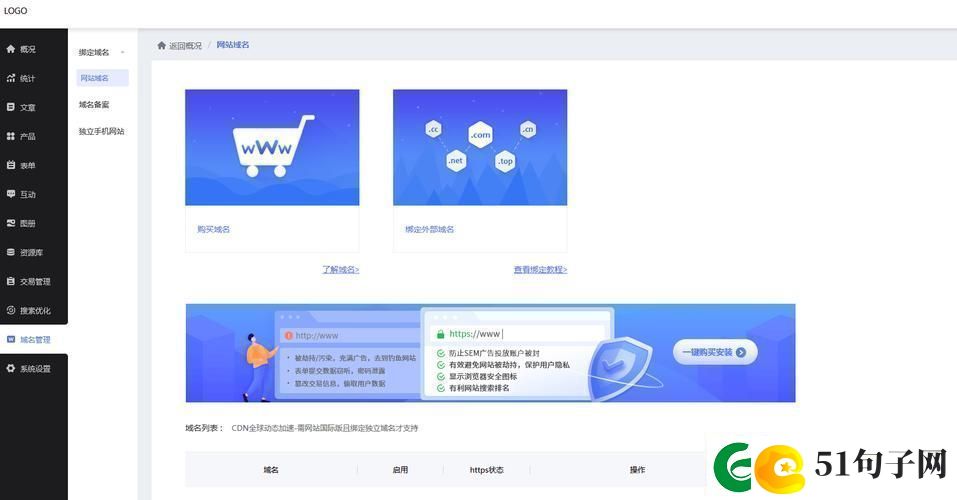This screenshot has height=500, width=957.
Task: Click the 绑定外部域名 card label
Action: click(430, 230)
